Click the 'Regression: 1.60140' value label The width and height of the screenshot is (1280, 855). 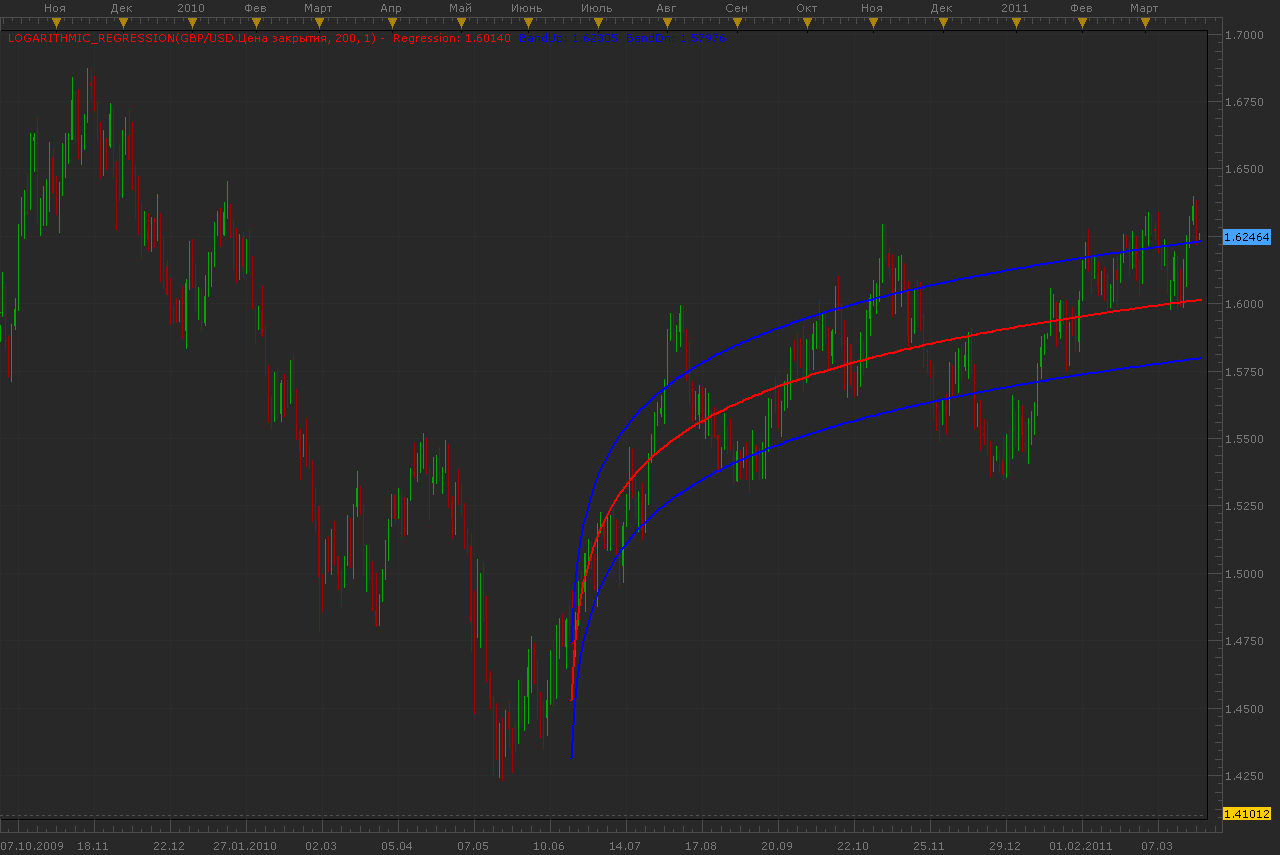(x=452, y=38)
